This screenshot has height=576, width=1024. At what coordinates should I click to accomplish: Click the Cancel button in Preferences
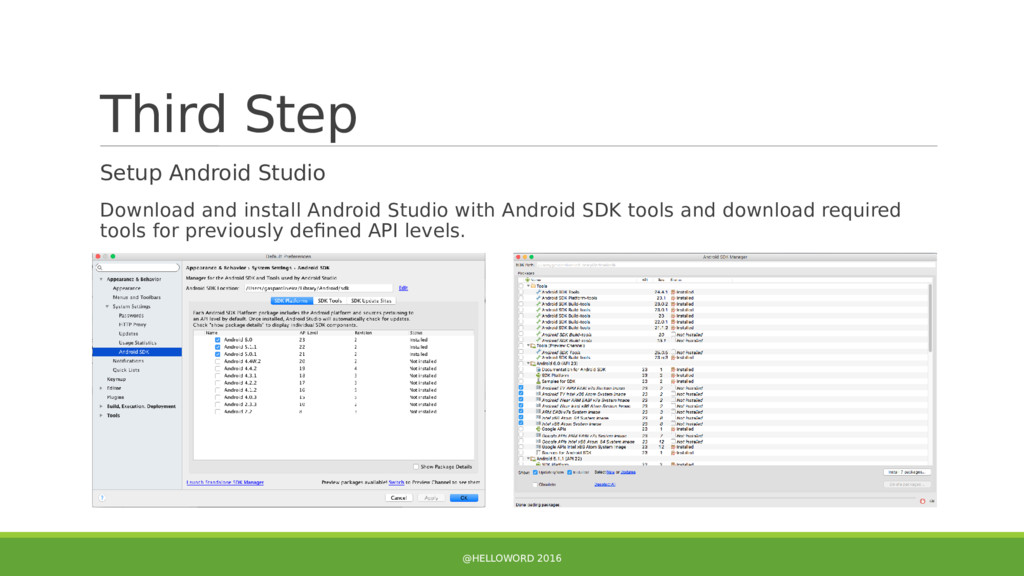pyautogui.click(x=398, y=498)
